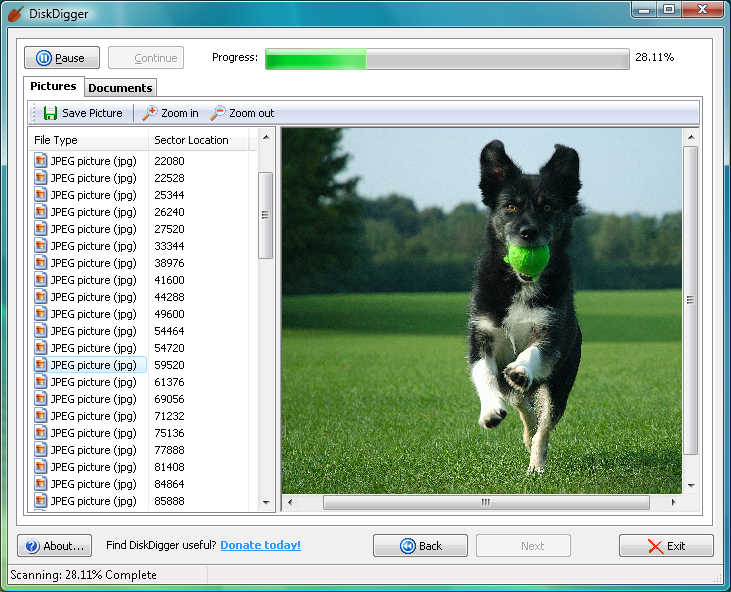Click preview horizontal scrollbar right arrow
This screenshot has width=731, height=592.
pos(673,503)
